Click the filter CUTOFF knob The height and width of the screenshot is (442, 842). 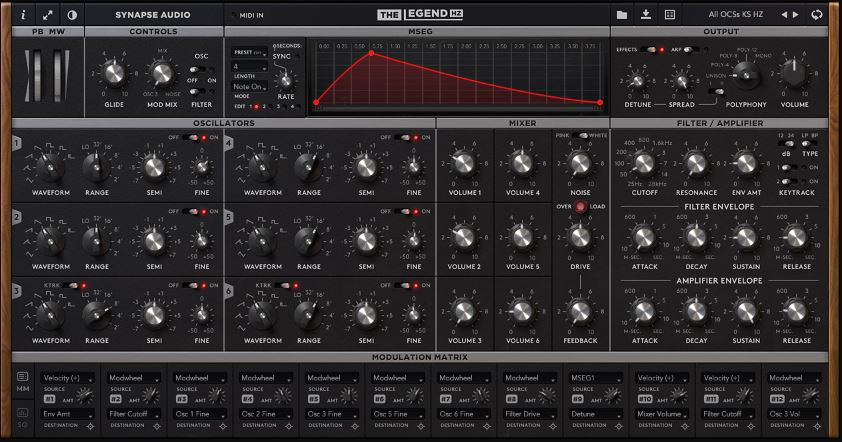point(644,163)
